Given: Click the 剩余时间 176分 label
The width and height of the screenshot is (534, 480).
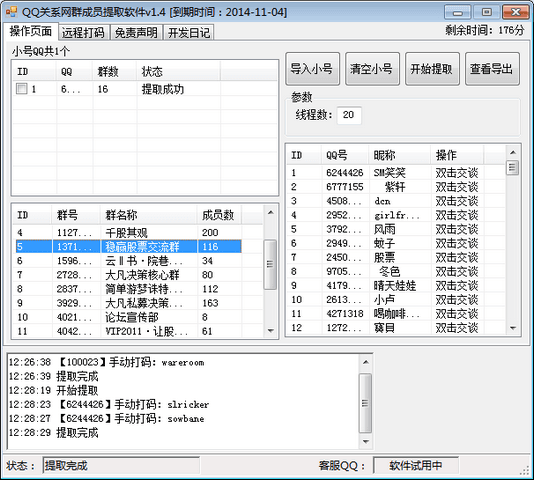Looking at the screenshot, I should click(485, 30).
